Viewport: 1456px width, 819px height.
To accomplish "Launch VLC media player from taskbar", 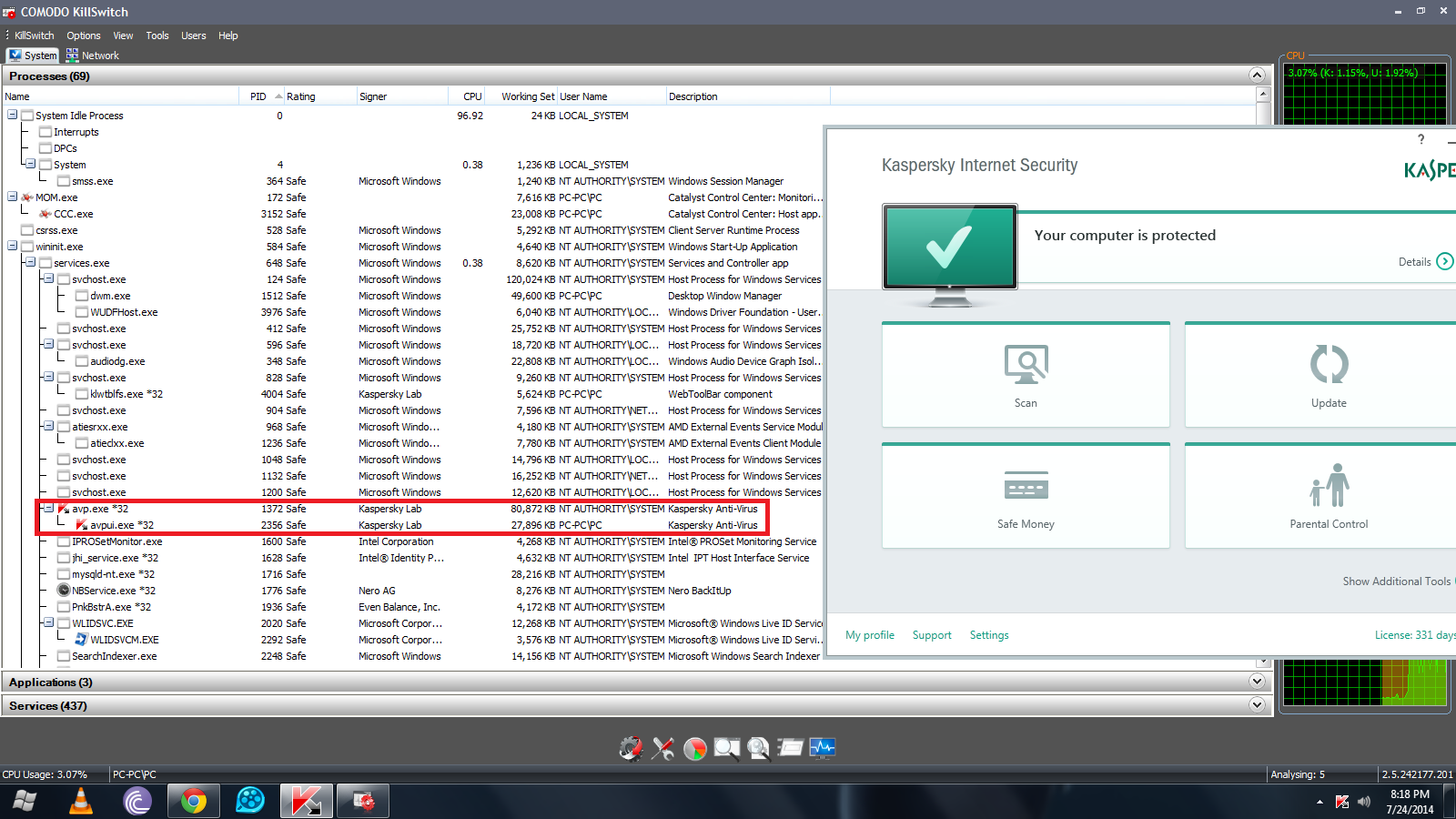I will 81,801.
